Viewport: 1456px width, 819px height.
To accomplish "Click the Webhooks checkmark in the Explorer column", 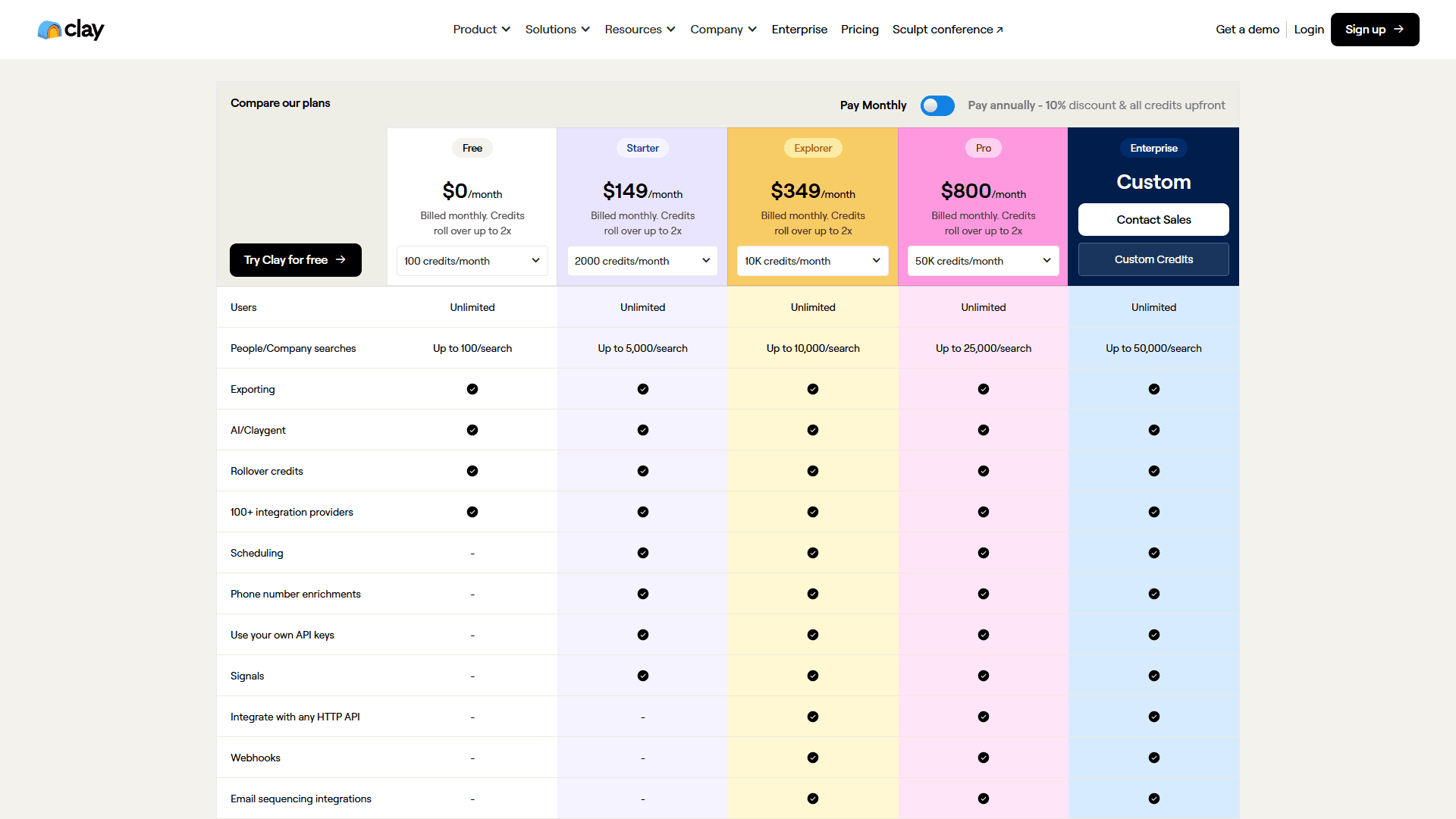I will point(812,757).
